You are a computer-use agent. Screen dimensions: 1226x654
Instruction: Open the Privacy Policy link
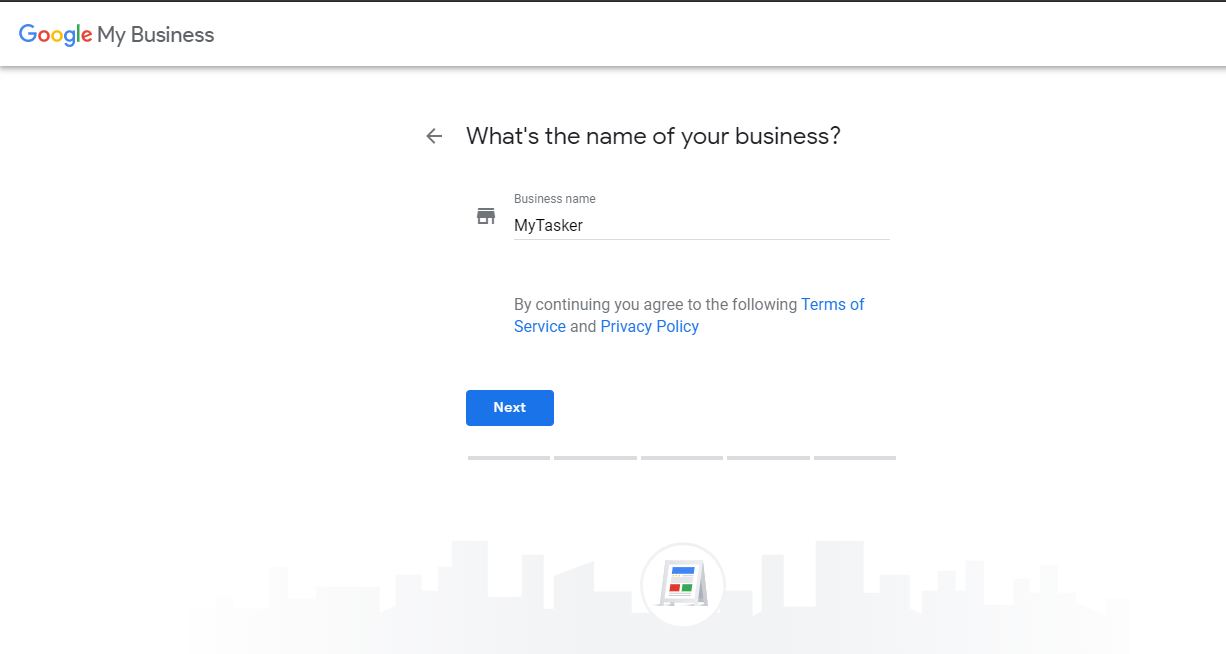click(649, 327)
